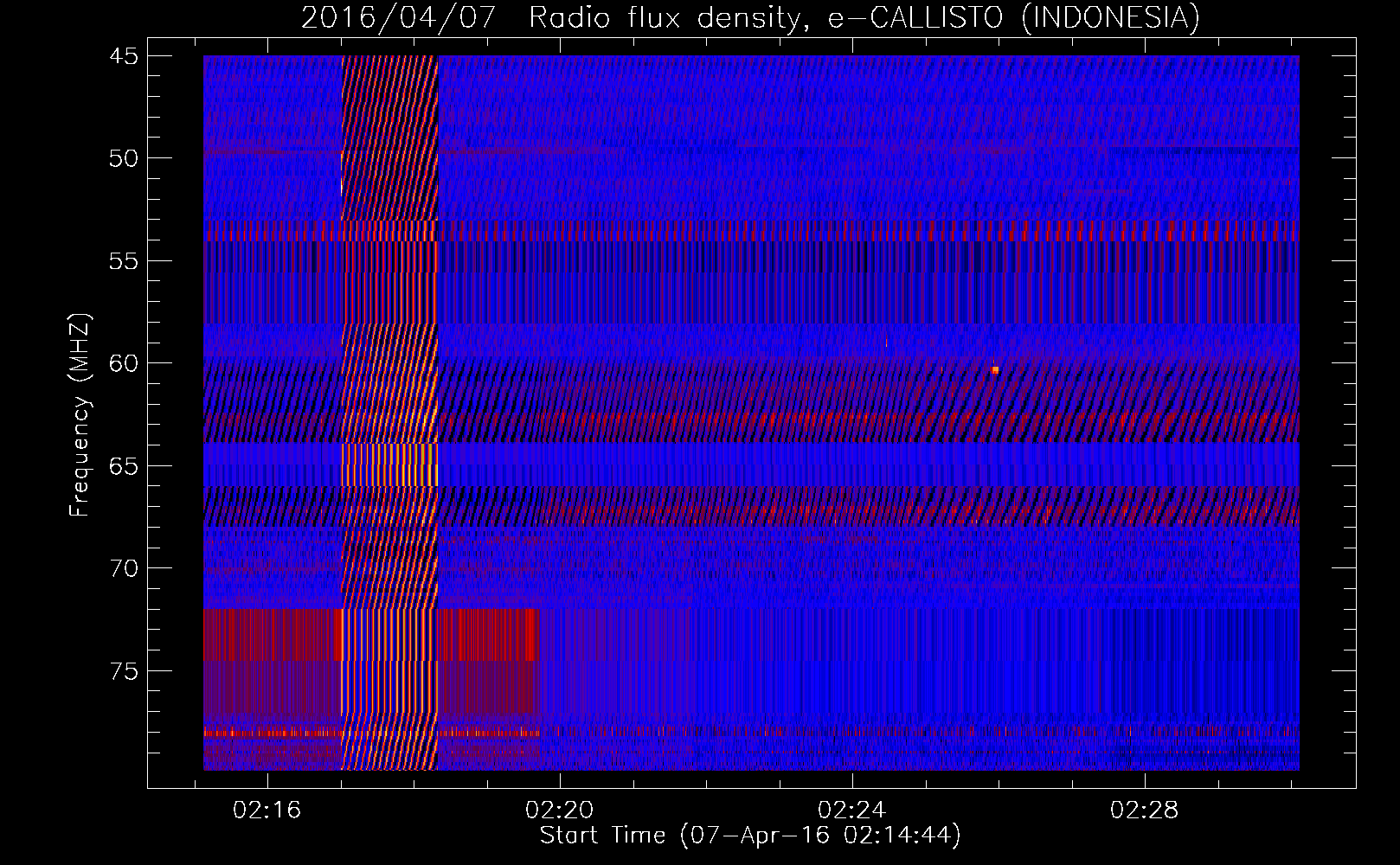Click the plot title 'Radio flux density, e-CALLISTO (INDONESIA)'
This screenshot has height=865, width=1400.
coord(864,17)
